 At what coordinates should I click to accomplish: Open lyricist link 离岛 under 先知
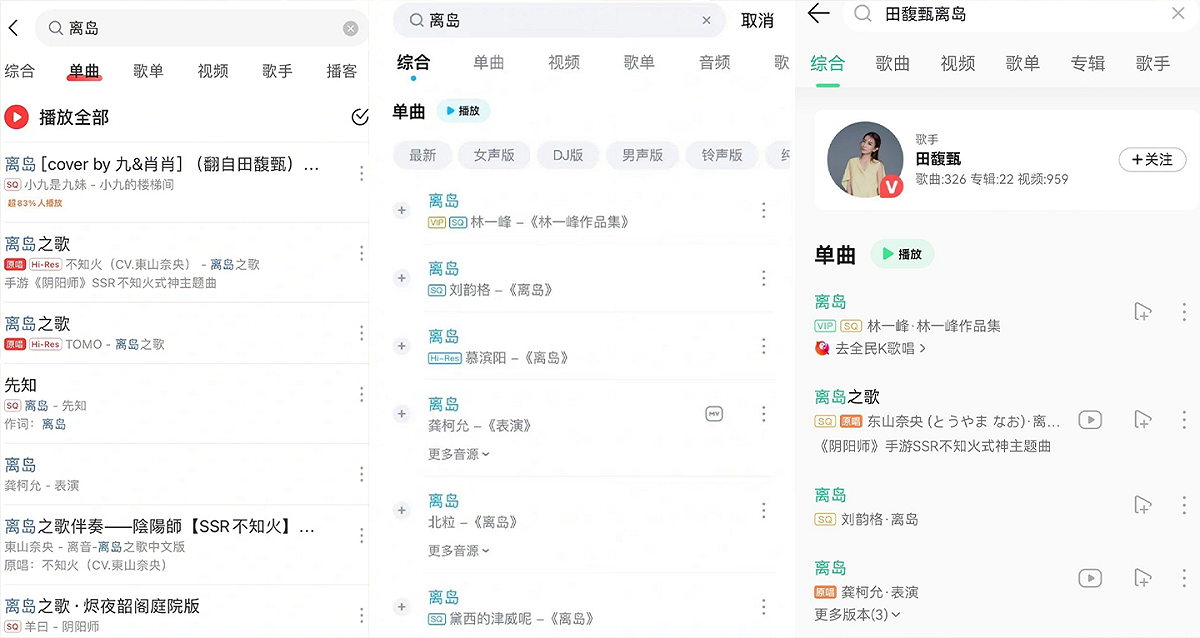(x=54, y=424)
